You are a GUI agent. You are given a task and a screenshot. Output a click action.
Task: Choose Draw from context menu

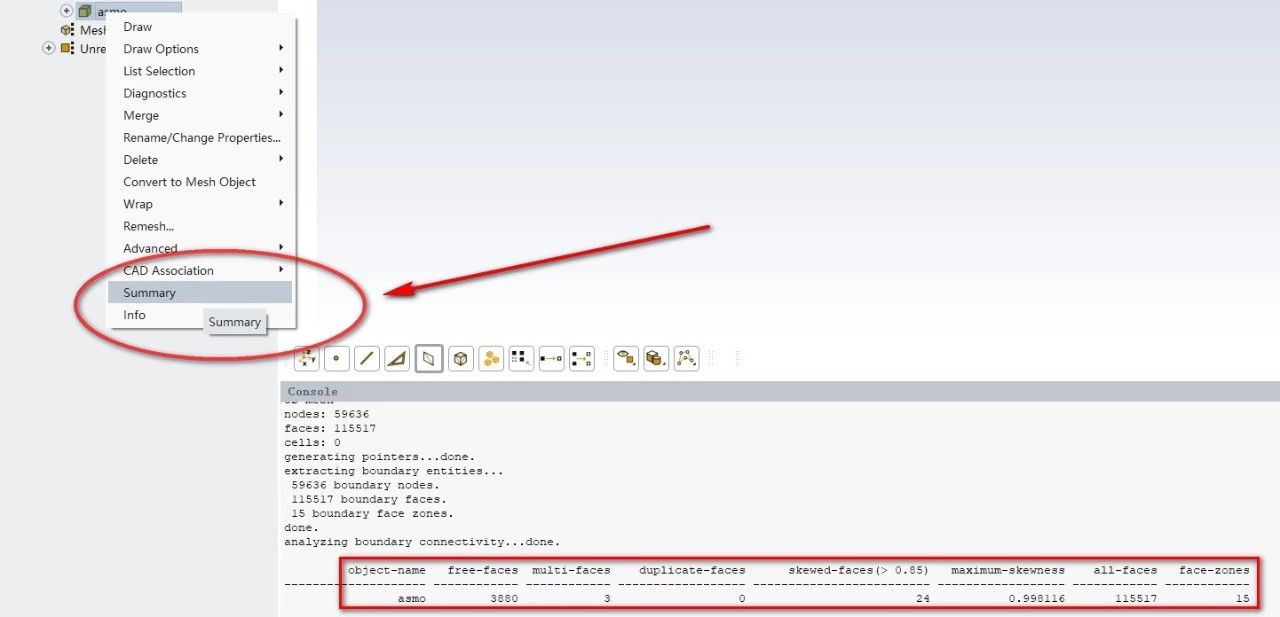pyautogui.click(x=202, y=27)
